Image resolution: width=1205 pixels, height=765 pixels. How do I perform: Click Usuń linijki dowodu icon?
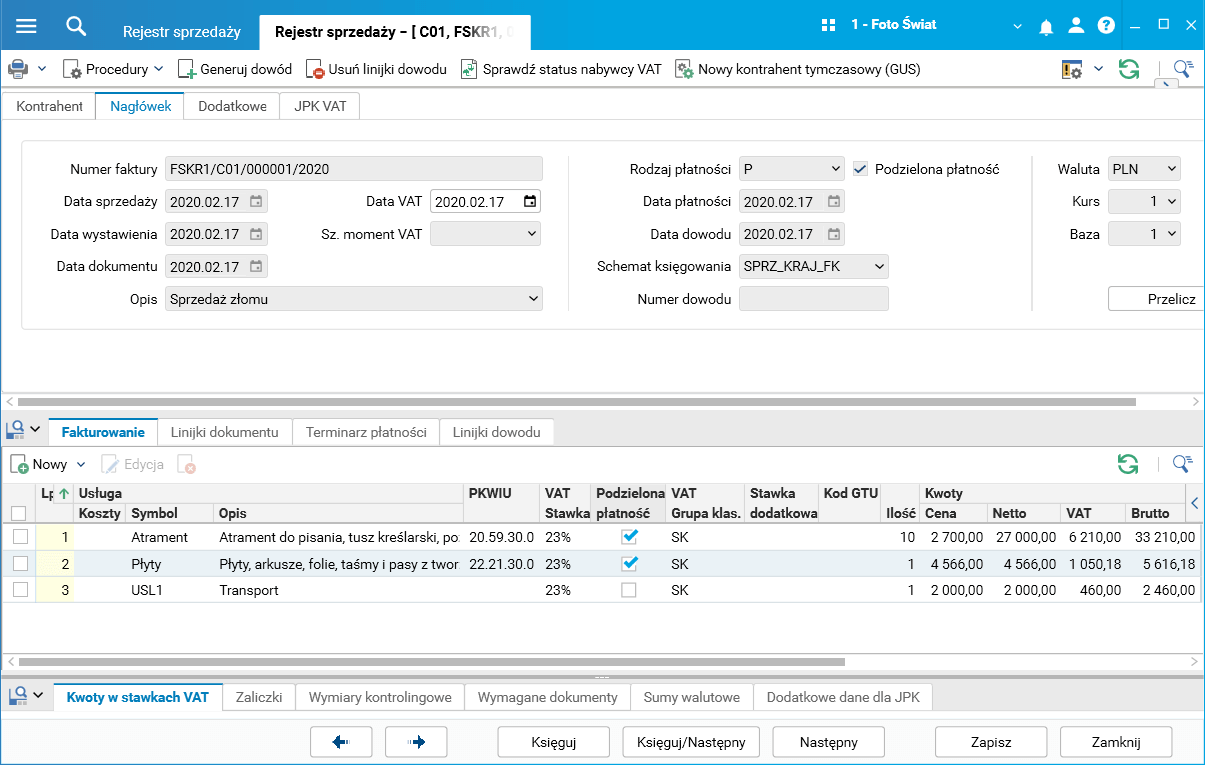coord(315,69)
